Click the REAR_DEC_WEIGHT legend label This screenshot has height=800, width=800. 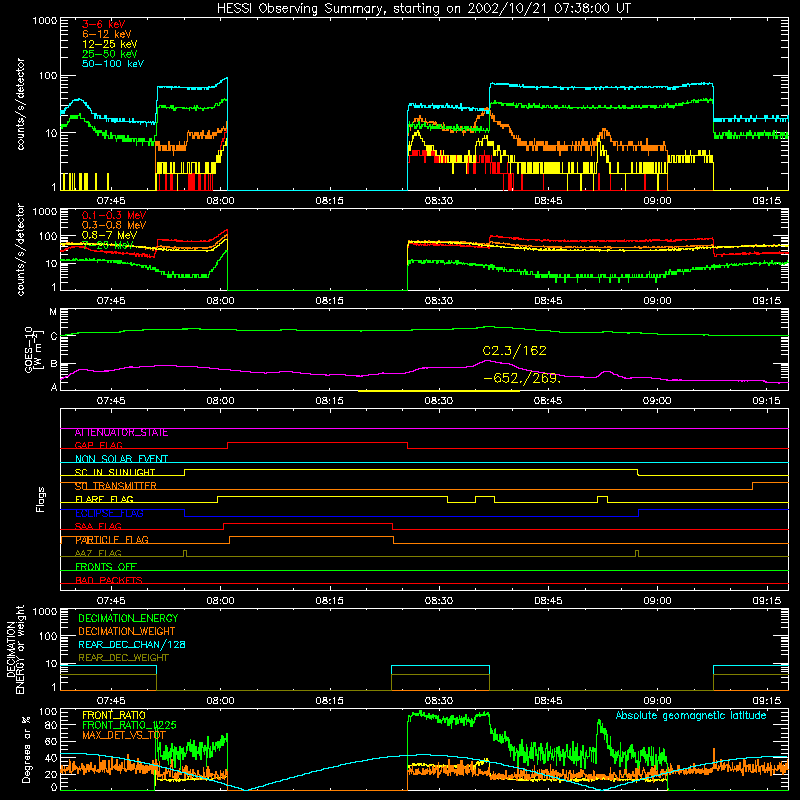(123, 658)
